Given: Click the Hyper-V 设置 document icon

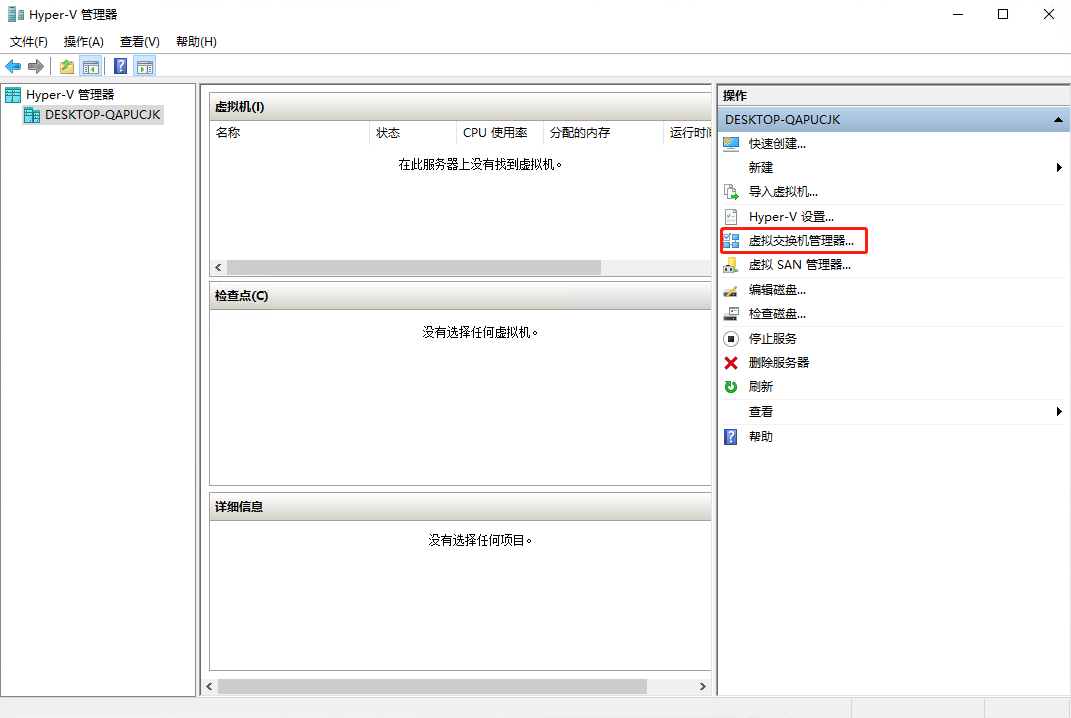Looking at the screenshot, I should click(731, 217).
